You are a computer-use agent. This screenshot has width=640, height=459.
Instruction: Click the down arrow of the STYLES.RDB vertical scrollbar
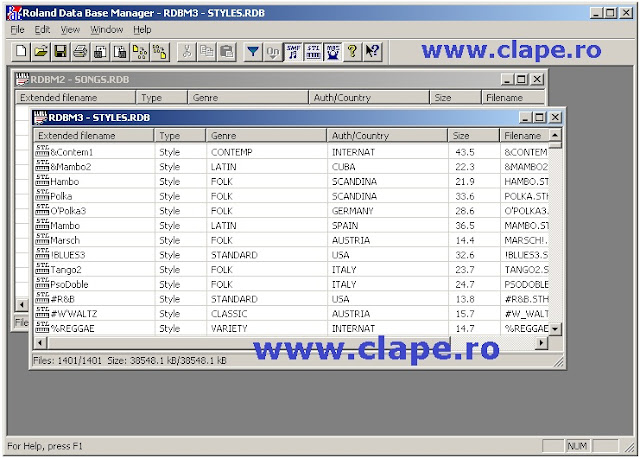[555, 329]
